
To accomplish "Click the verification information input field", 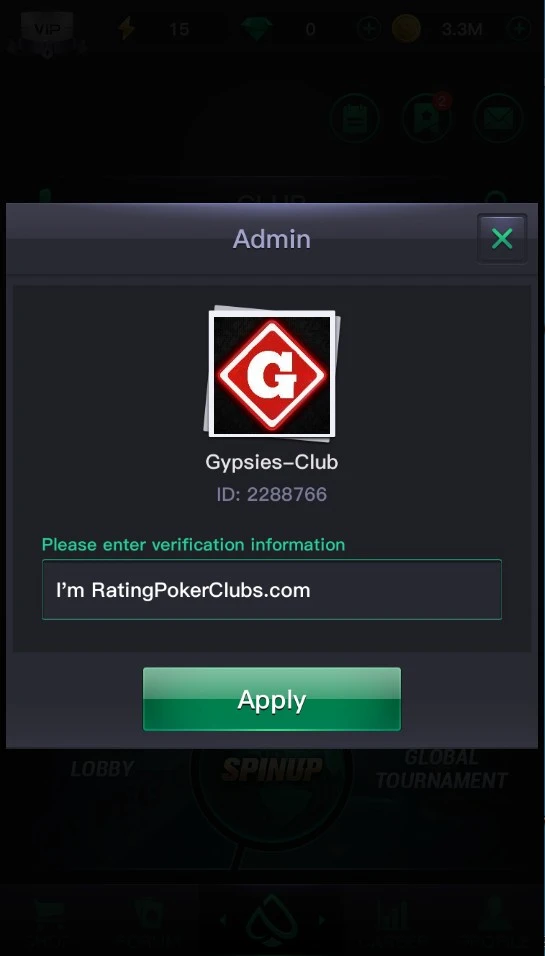I will [x=272, y=590].
